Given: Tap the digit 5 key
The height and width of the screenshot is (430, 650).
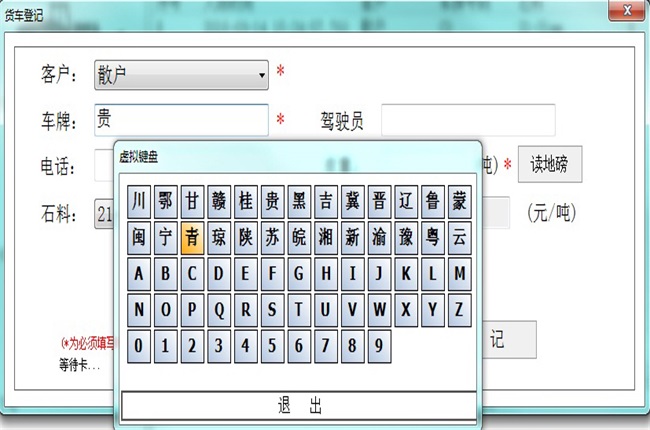Looking at the screenshot, I should (x=270, y=346).
